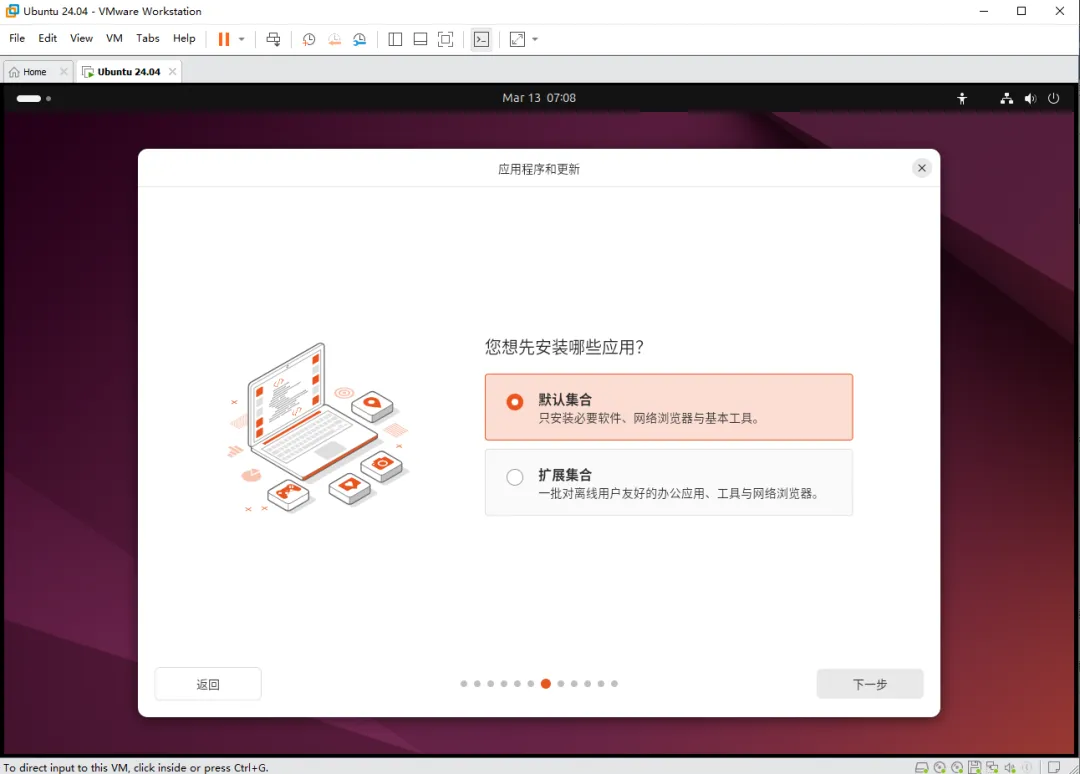Image resolution: width=1080 pixels, height=774 pixels.
Task: Open the clock showing Mar 13 07:08
Action: coord(539,98)
